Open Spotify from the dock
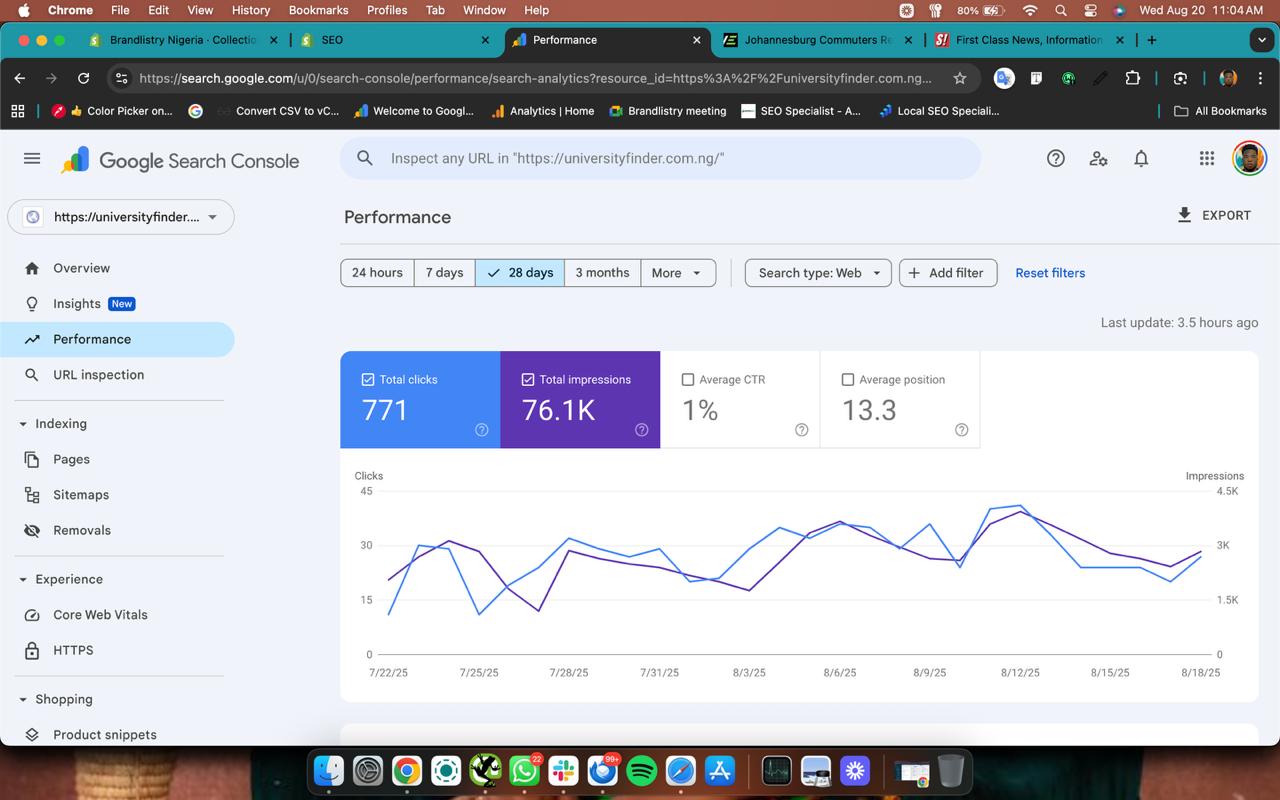The width and height of the screenshot is (1280, 800). coord(641,771)
